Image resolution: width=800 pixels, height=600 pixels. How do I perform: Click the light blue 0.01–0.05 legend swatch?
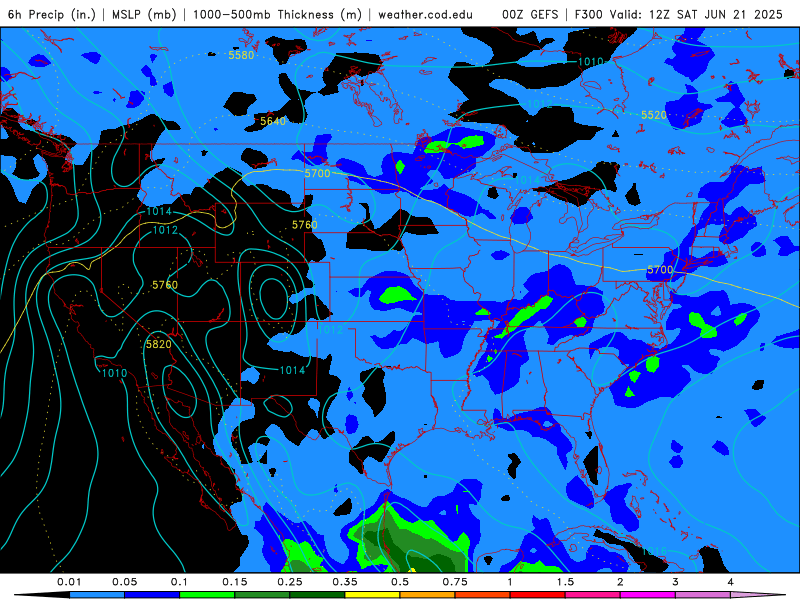[x=97, y=595]
